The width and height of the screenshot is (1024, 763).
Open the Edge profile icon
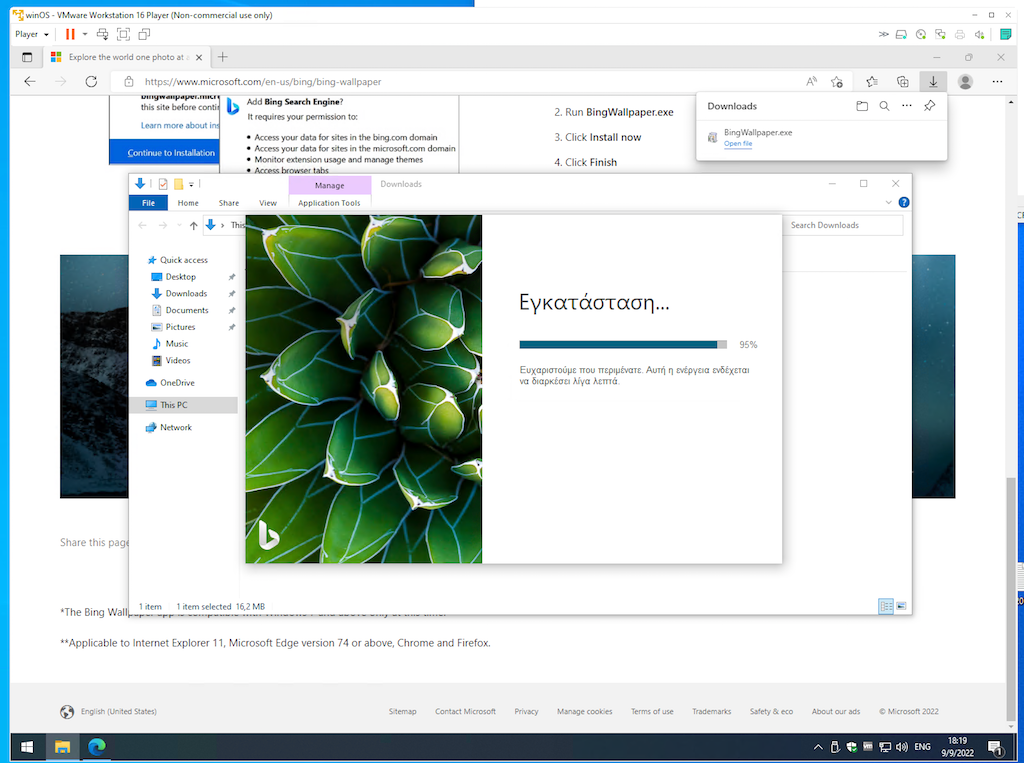pos(965,82)
